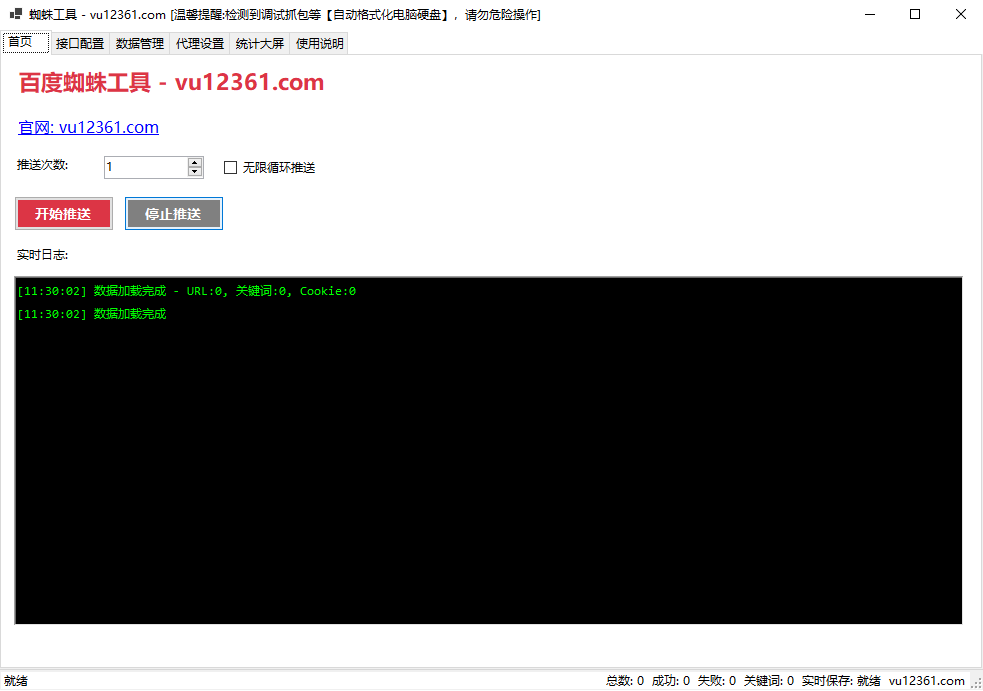Maximize the 蜘蛛工具 window

tap(914, 14)
